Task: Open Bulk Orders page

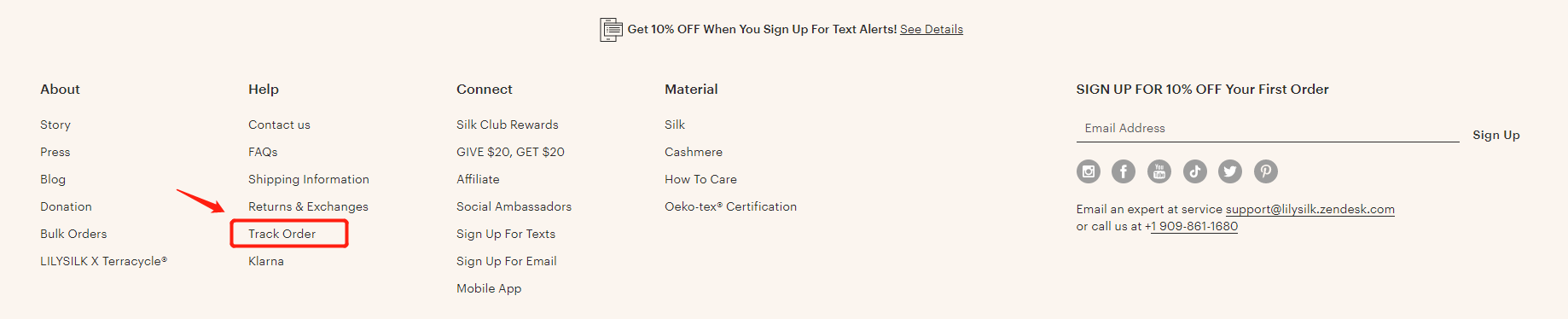Action: (x=73, y=234)
